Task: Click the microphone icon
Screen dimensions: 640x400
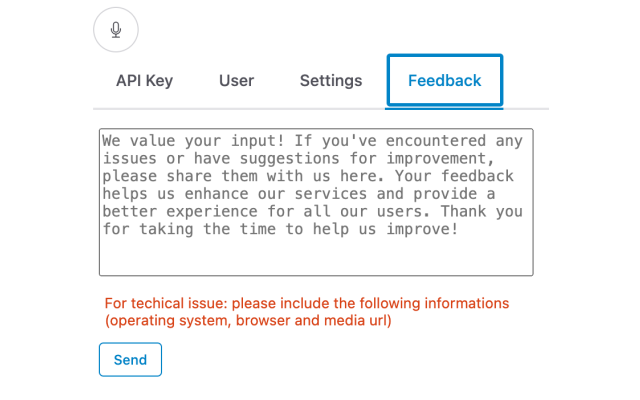Action: point(116,29)
